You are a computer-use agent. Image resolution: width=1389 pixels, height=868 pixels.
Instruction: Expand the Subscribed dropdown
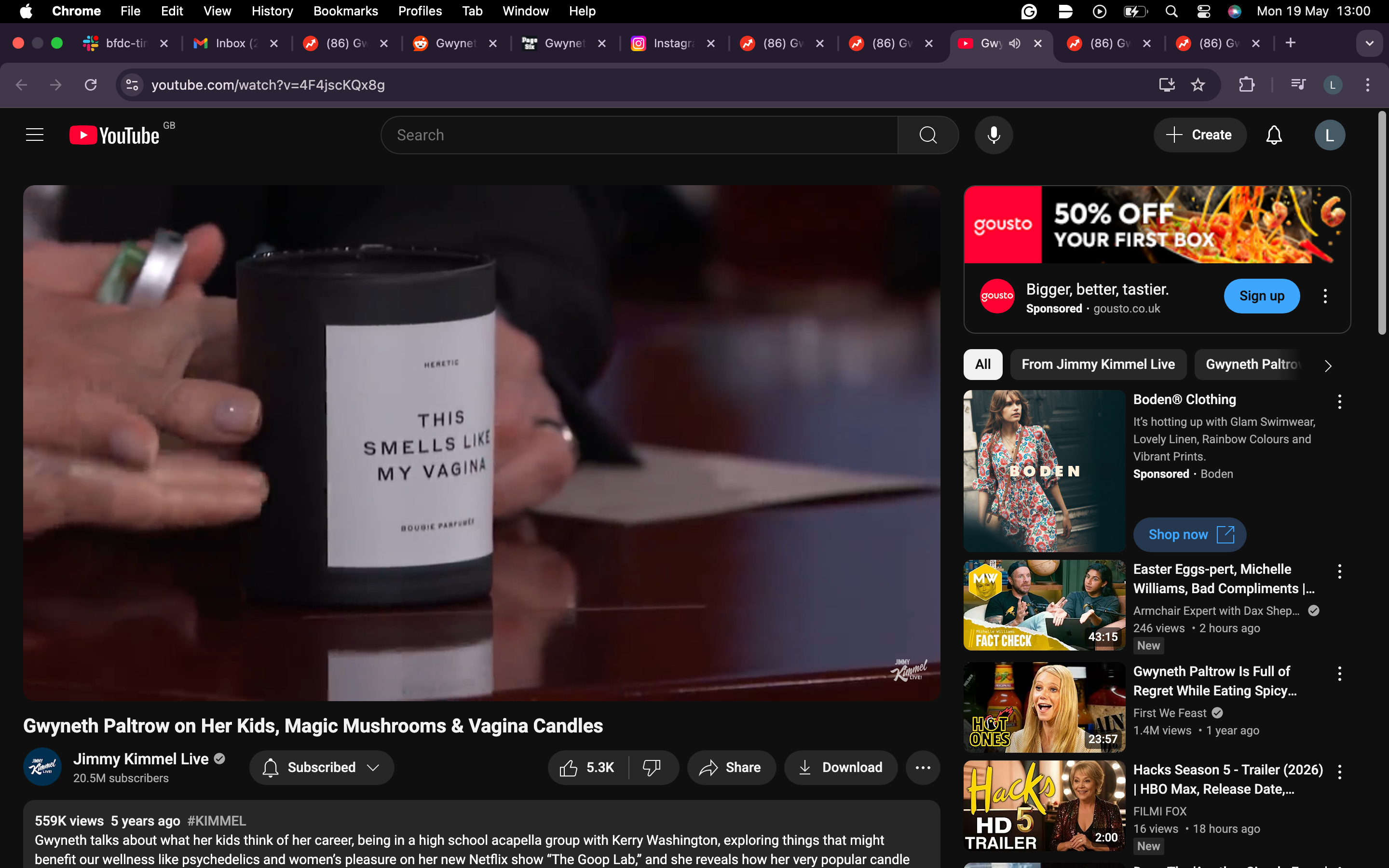click(321, 767)
